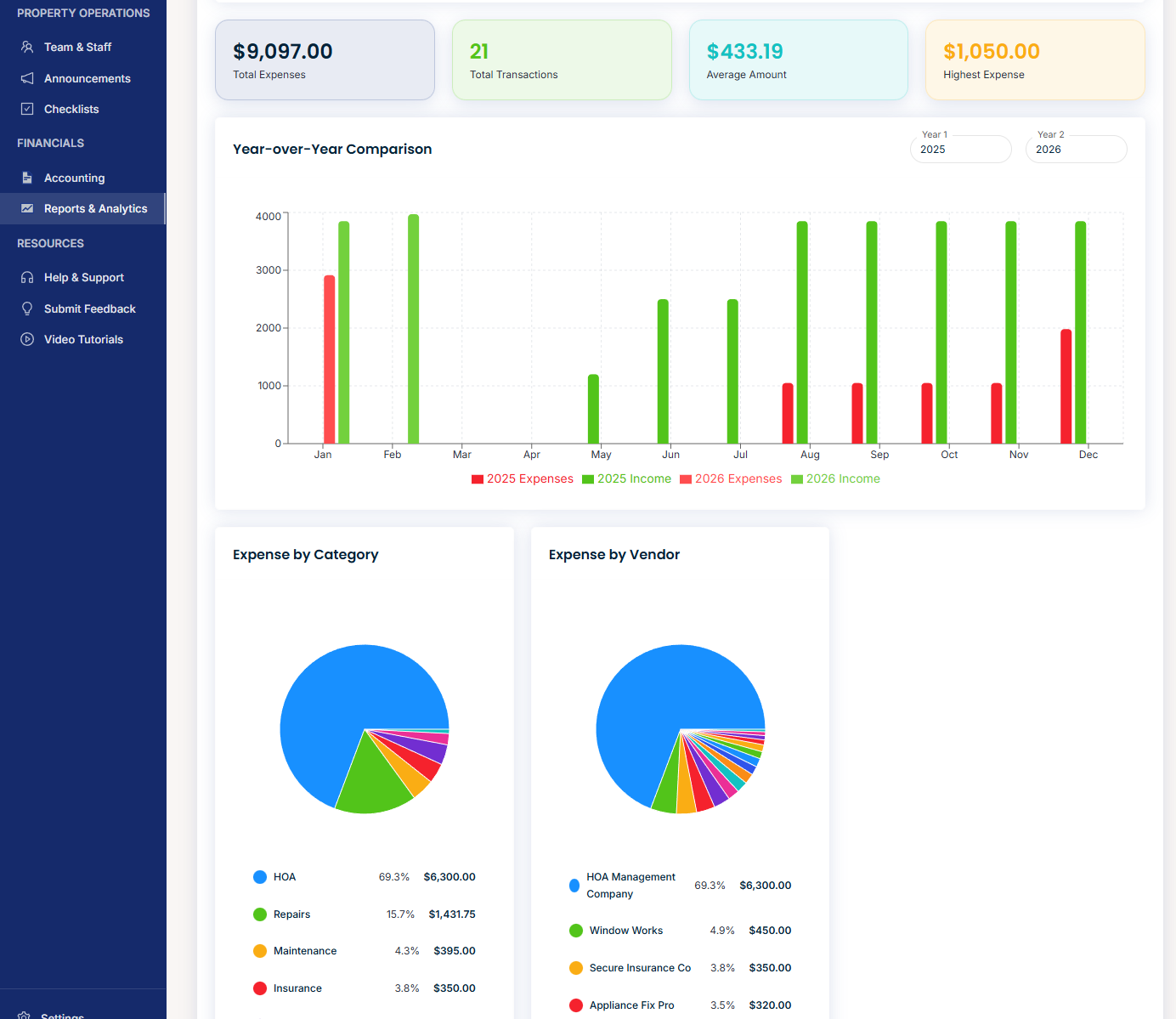The image size is (1176, 1019).
Task: Open the Year 1 dropdown showing 2025
Action: point(960,150)
